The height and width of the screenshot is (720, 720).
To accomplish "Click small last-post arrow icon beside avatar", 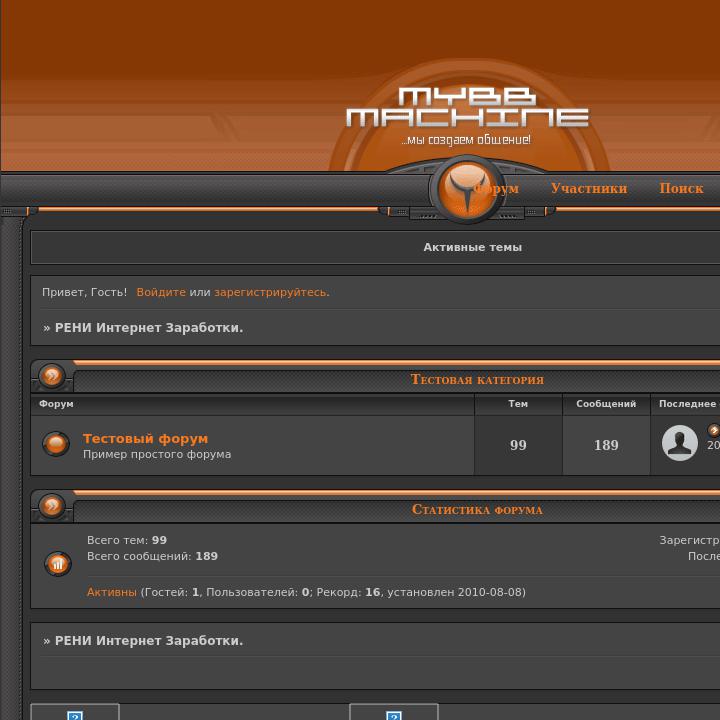I will point(714,430).
